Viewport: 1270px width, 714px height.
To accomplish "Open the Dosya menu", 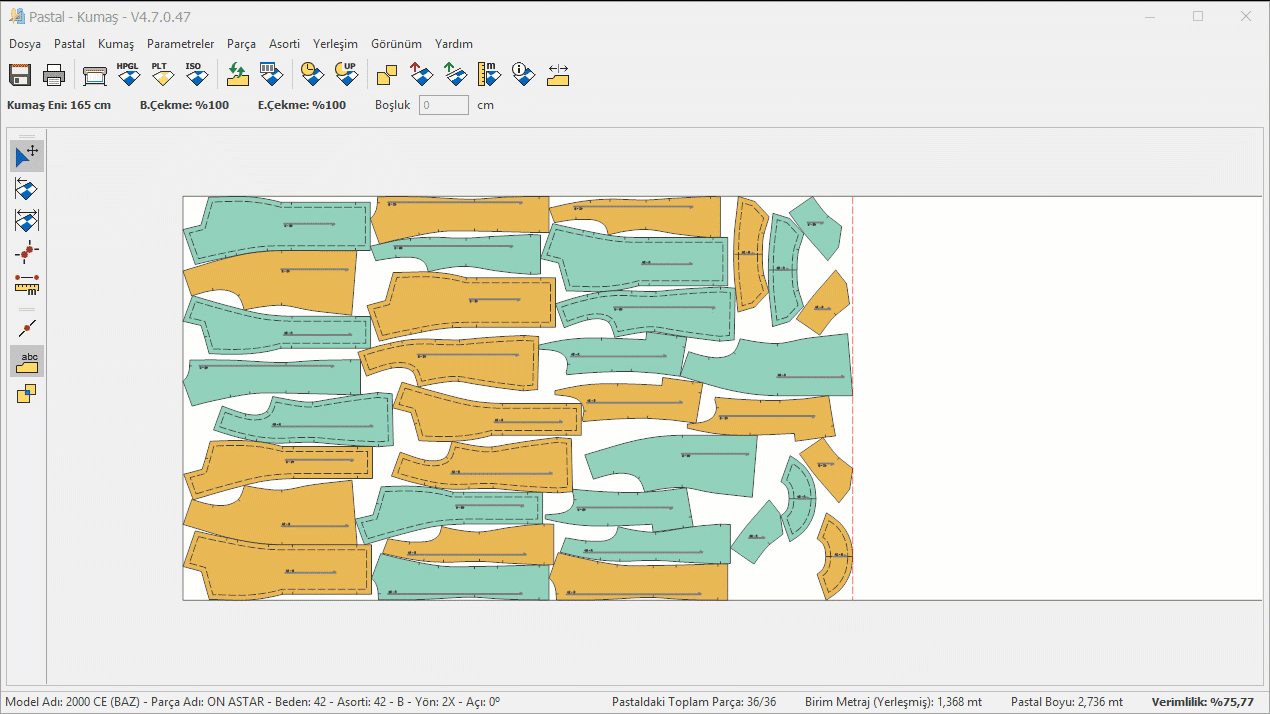I will [x=25, y=44].
